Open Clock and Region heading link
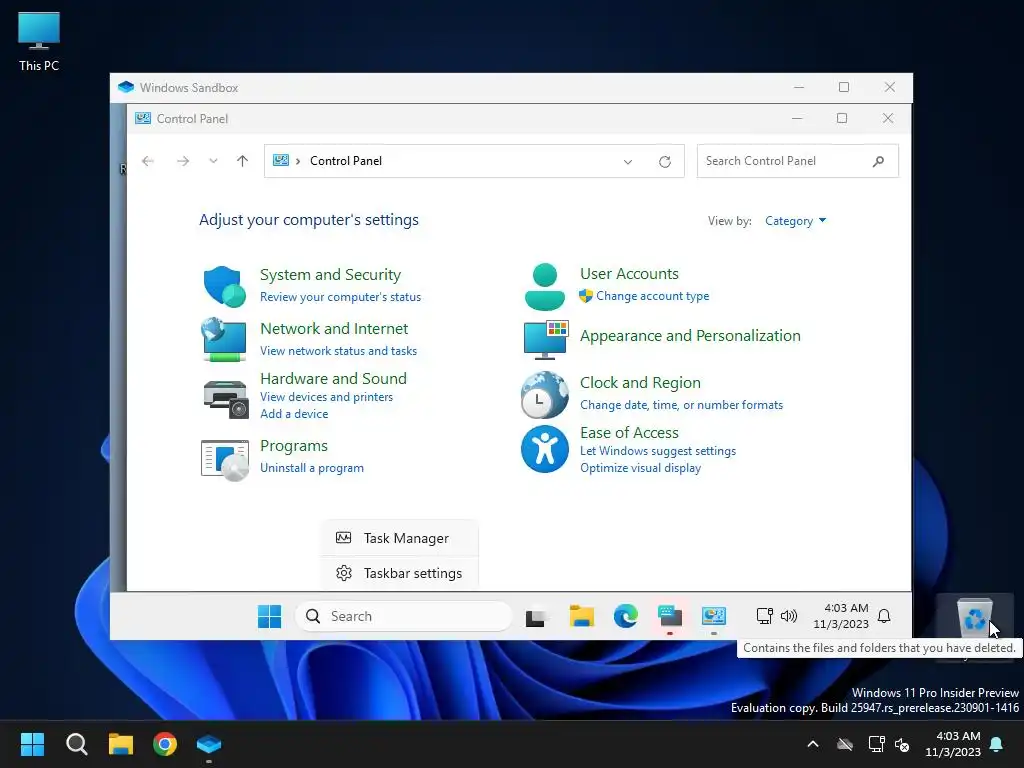This screenshot has height=768, width=1024. pos(640,383)
